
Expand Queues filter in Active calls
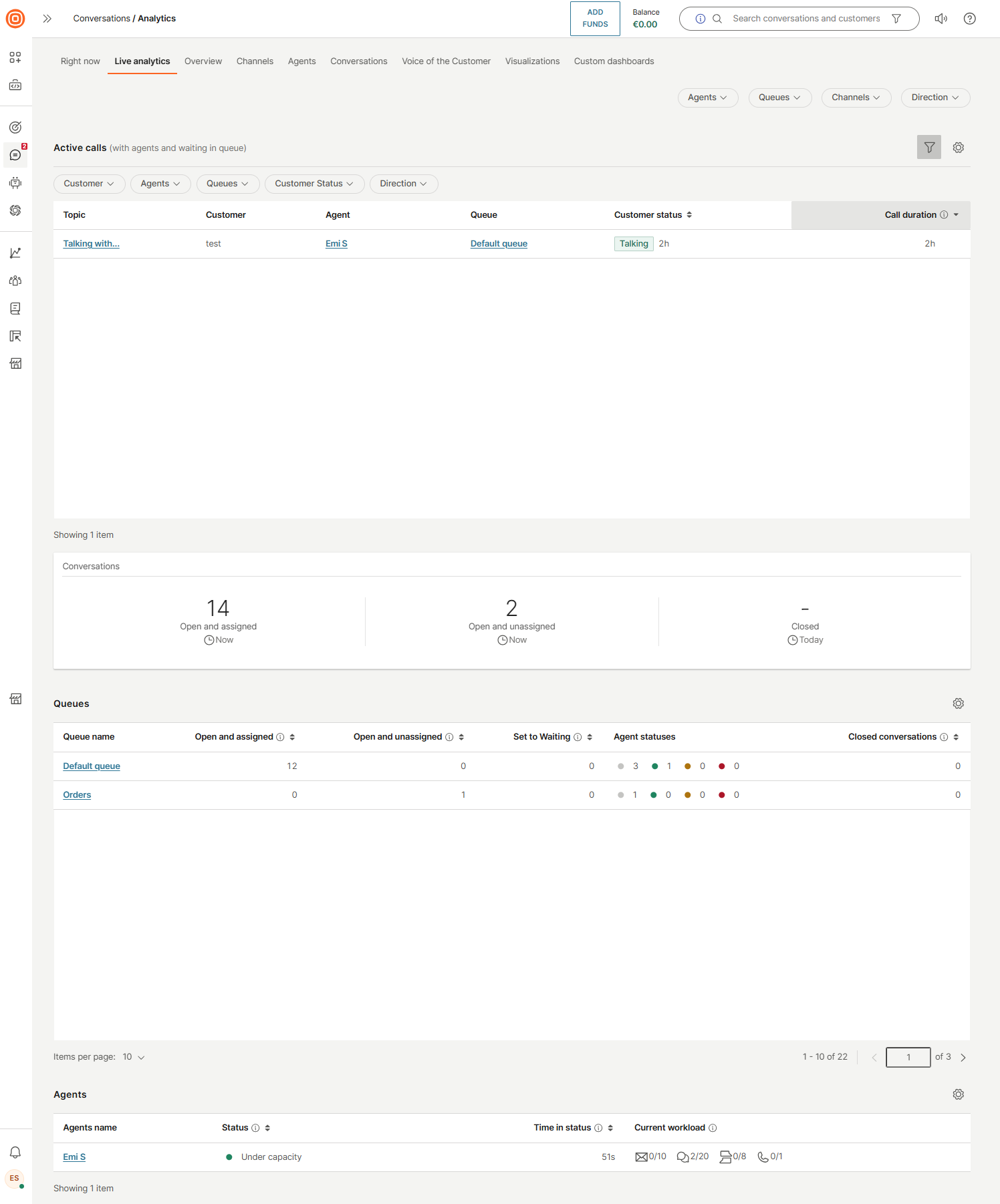(227, 184)
